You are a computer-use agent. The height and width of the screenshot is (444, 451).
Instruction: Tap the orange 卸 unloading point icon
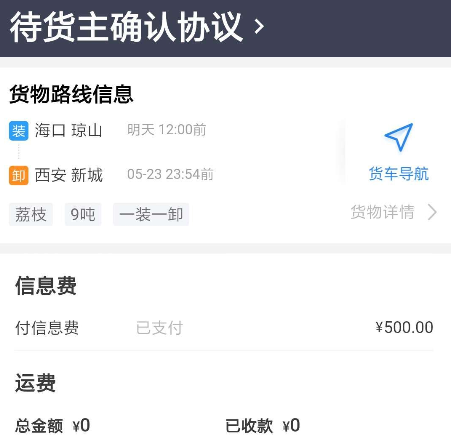[19, 175]
